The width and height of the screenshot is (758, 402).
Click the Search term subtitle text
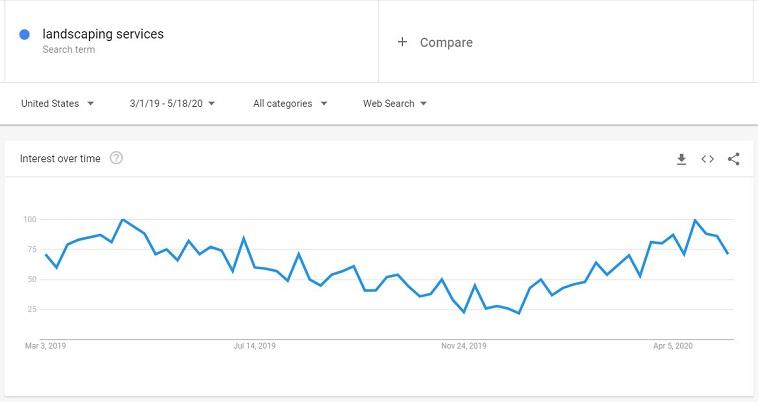69,49
